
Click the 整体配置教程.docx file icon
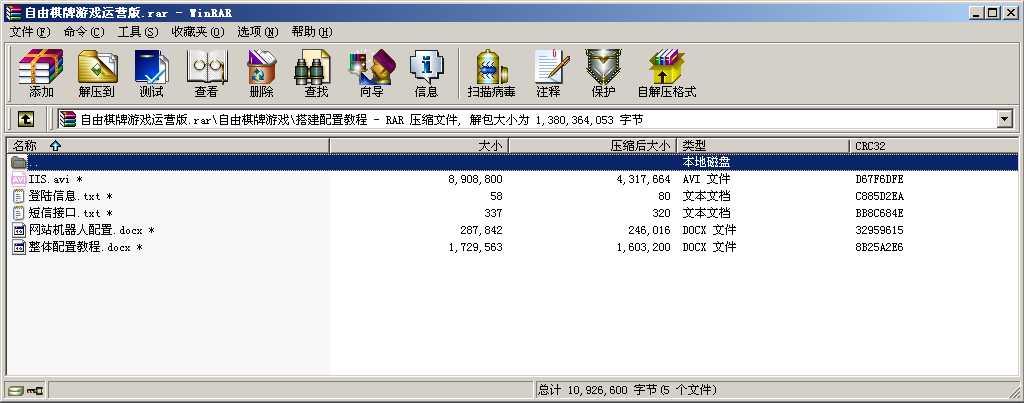(x=18, y=247)
